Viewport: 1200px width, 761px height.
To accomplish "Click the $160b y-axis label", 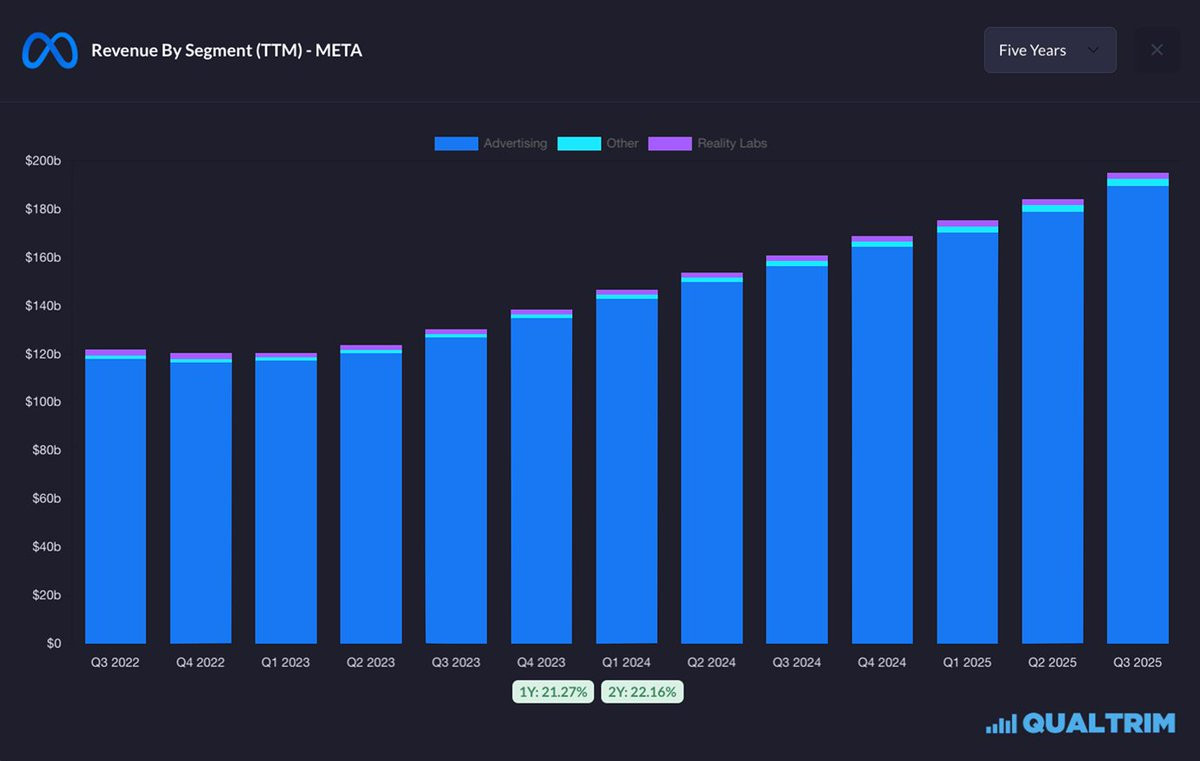I will (43, 257).
